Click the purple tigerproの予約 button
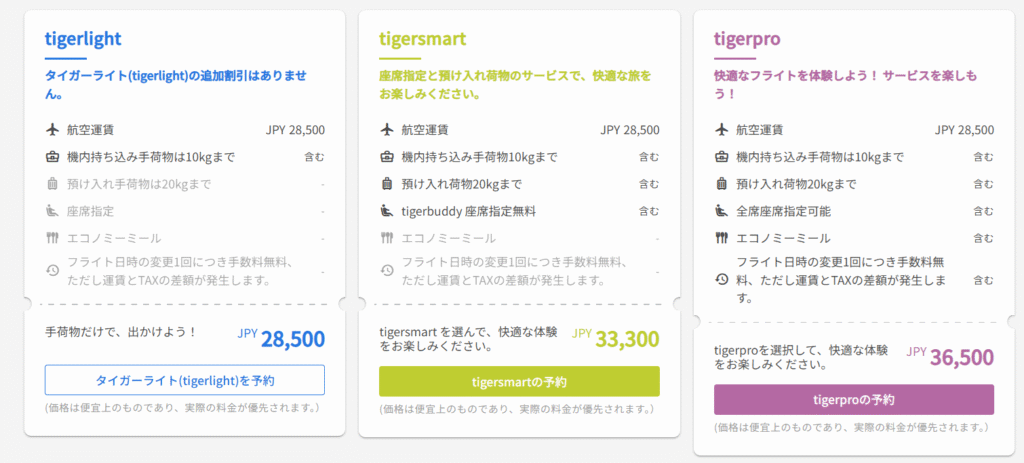Image resolution: width=1024 pixels, height=463 pixels. click(854, 400)
